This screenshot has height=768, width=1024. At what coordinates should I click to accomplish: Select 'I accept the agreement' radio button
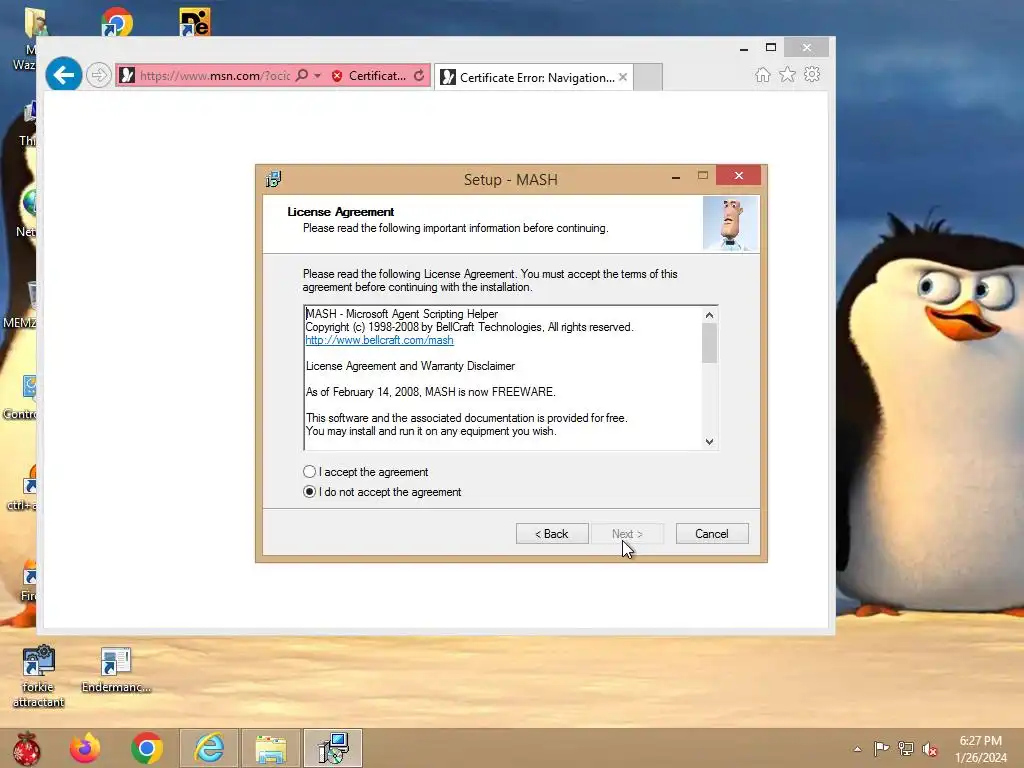tap(310, 472)
